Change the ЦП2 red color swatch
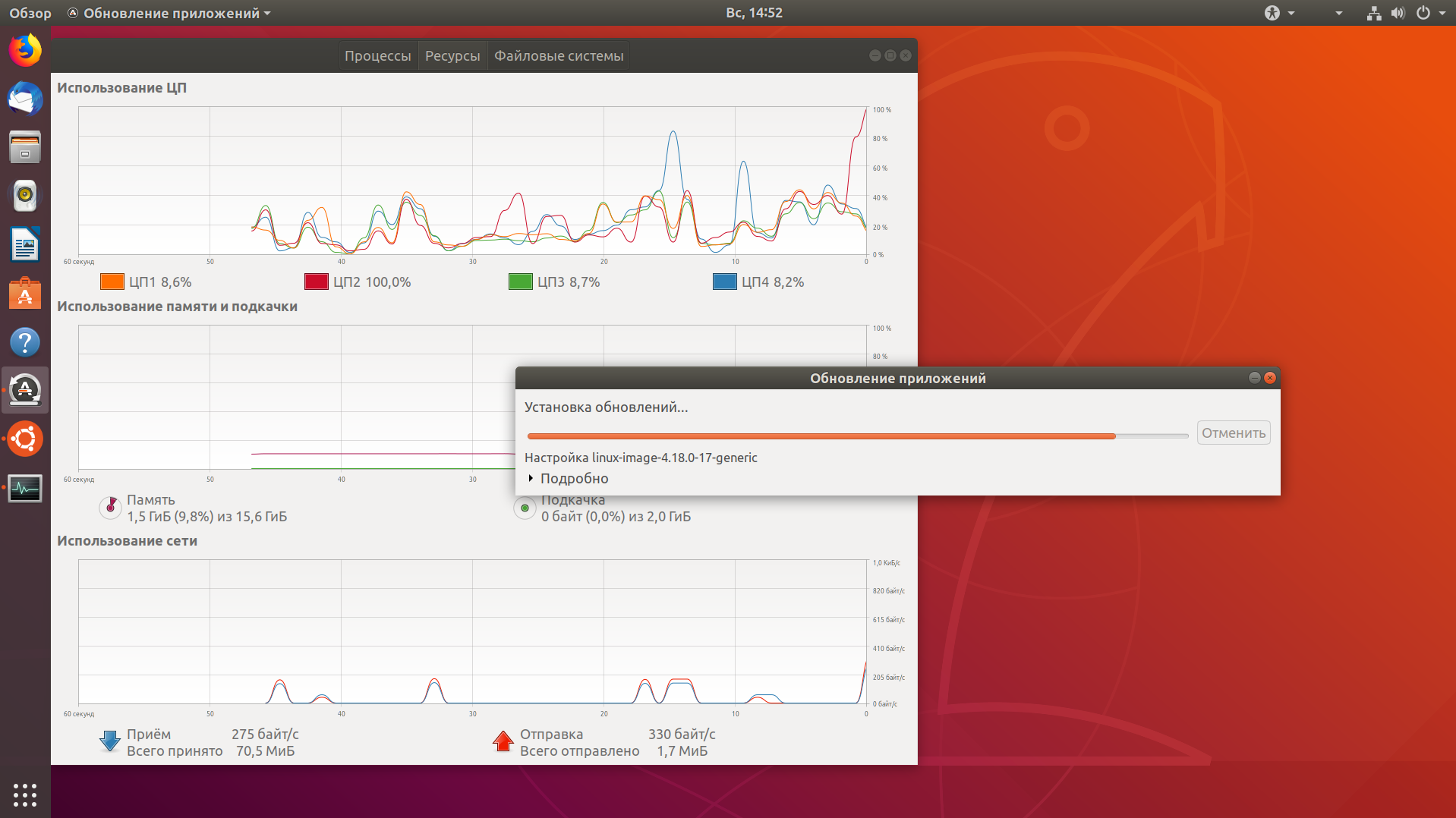Screen dimensions: 1456x818 point(316,282)
